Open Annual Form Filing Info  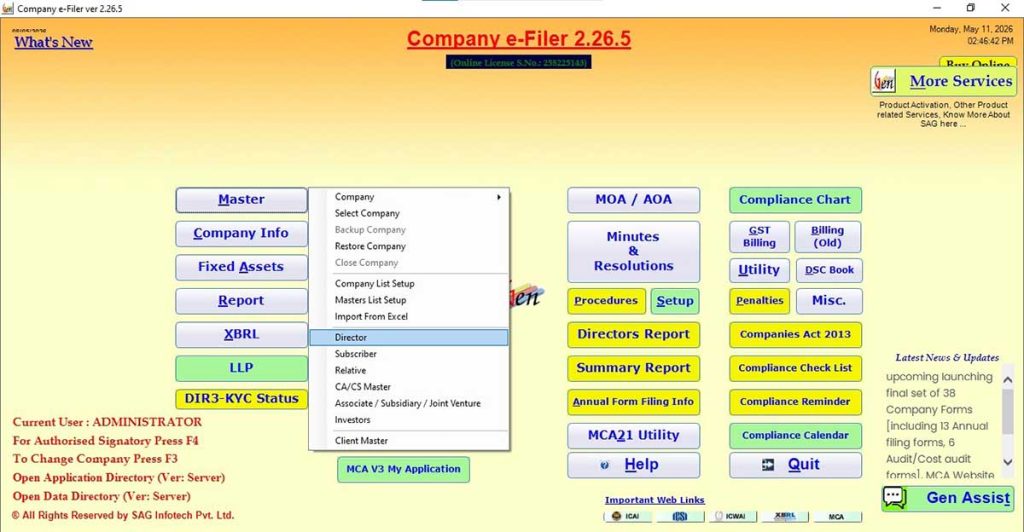click(x=633, y=402)
